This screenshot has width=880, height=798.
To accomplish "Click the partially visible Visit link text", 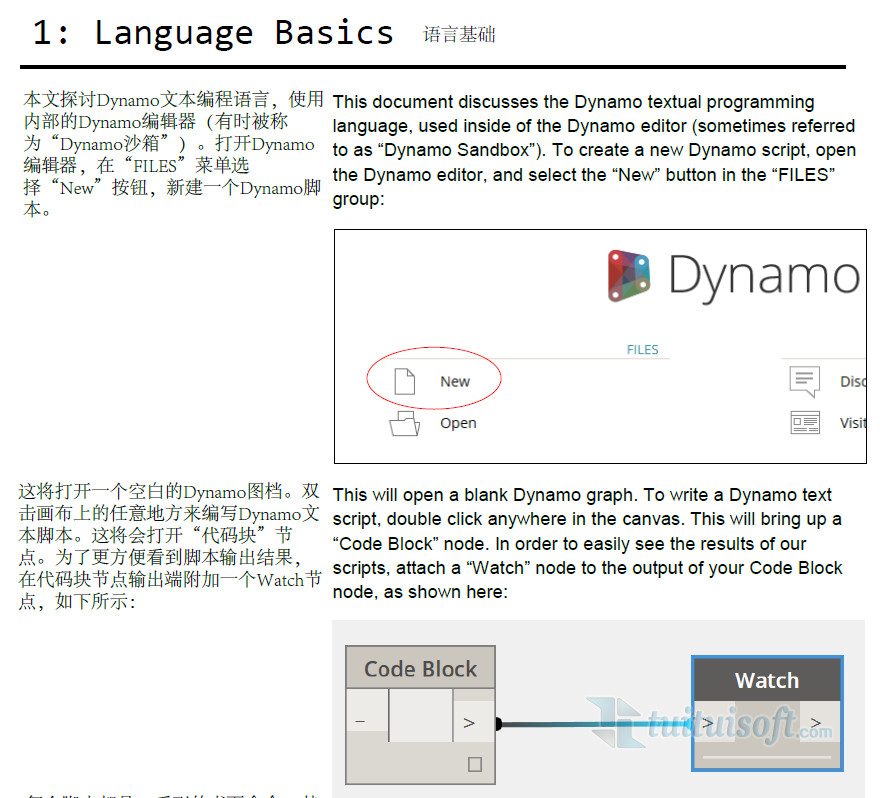I will click(852, 423).
